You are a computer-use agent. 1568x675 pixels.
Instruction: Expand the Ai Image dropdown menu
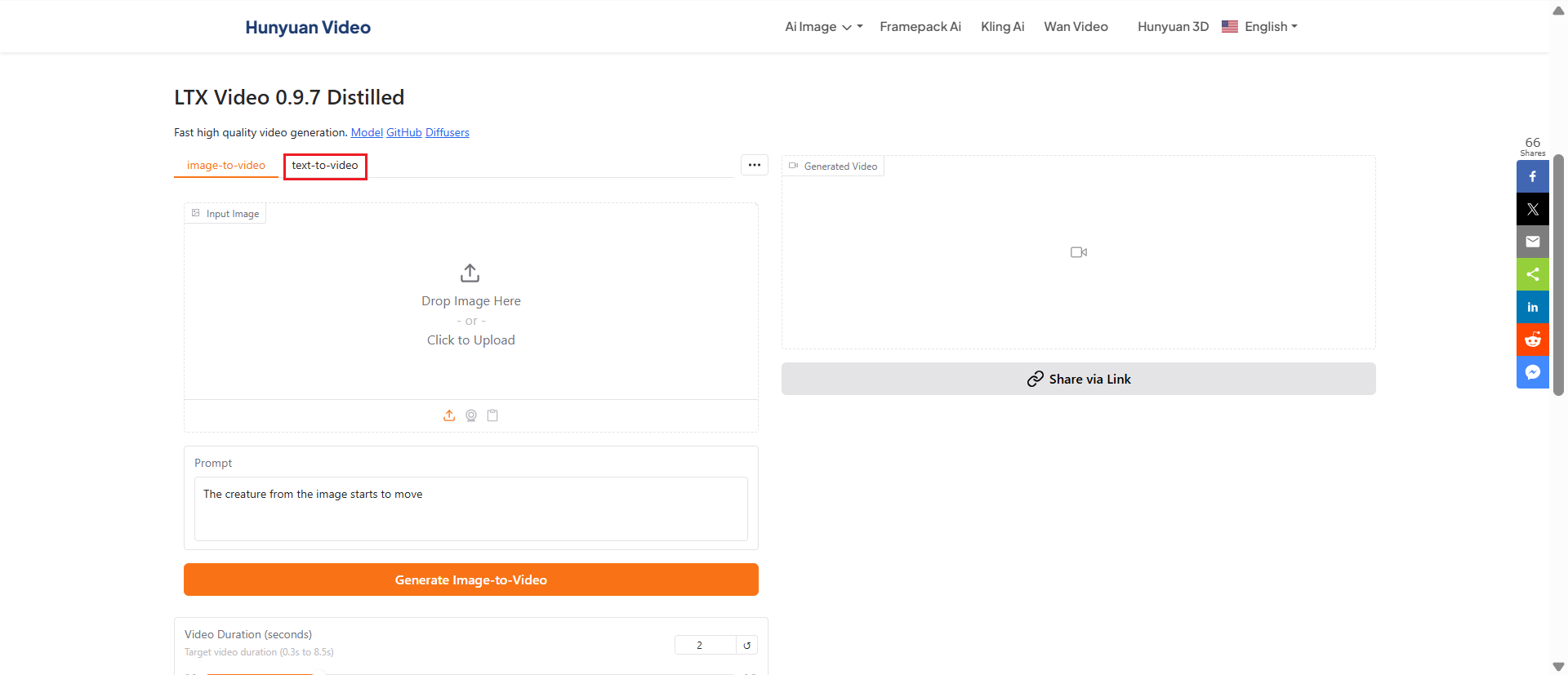823,27
